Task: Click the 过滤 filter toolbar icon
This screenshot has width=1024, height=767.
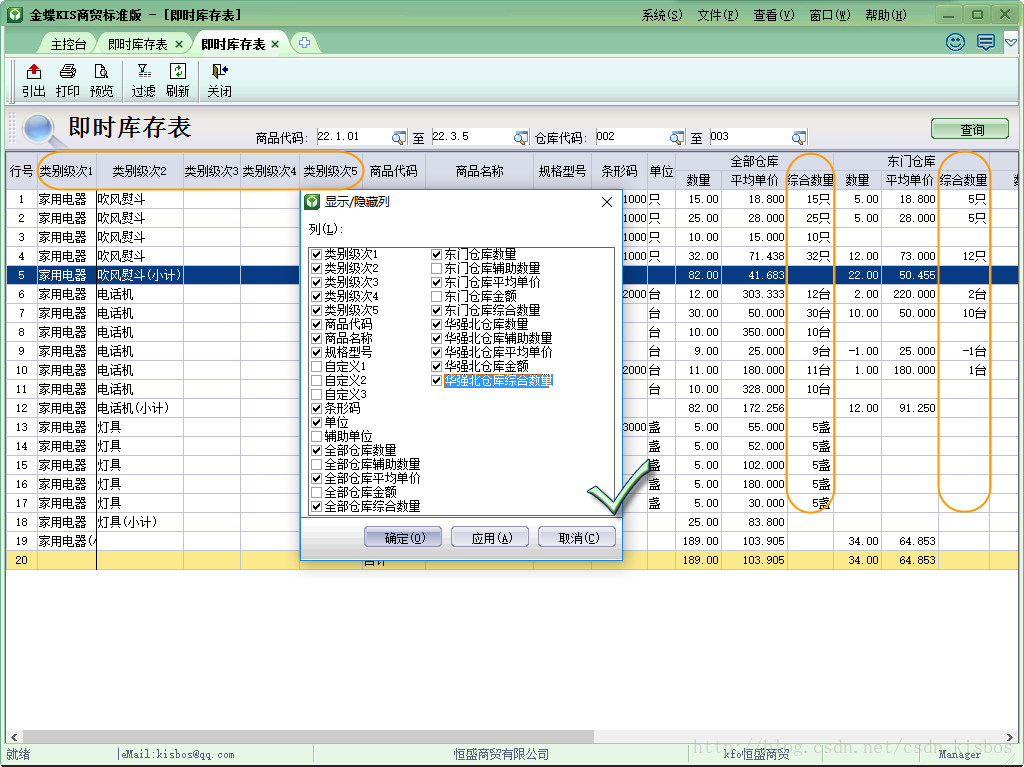Action: 143,80
